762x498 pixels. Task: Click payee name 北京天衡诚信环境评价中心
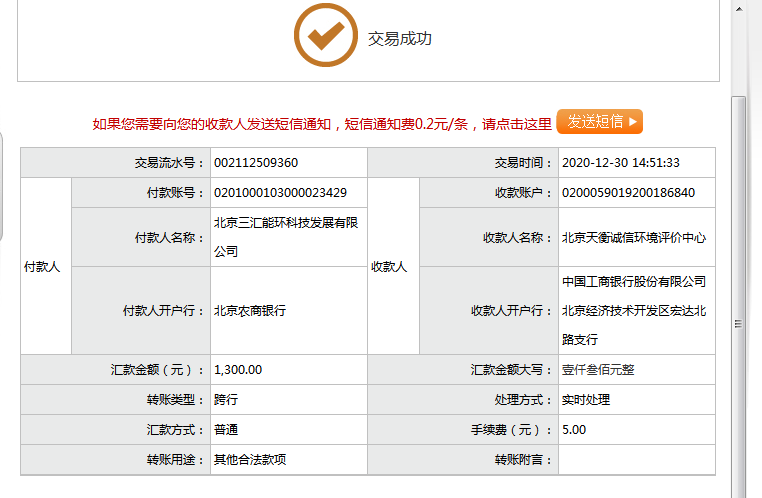pyautogui.click(x=633, y=237)
